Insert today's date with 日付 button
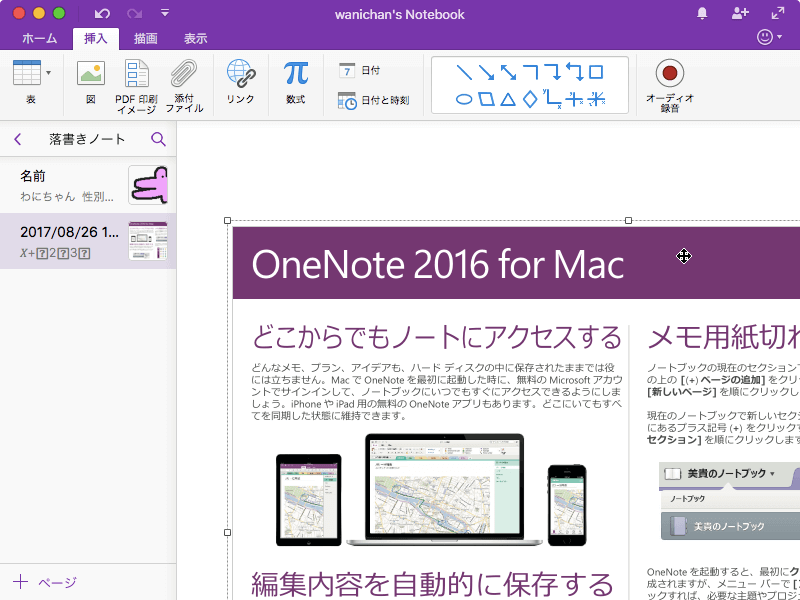Image resolution: width=800 pixels, height=600 pixels. coord(360,70)
